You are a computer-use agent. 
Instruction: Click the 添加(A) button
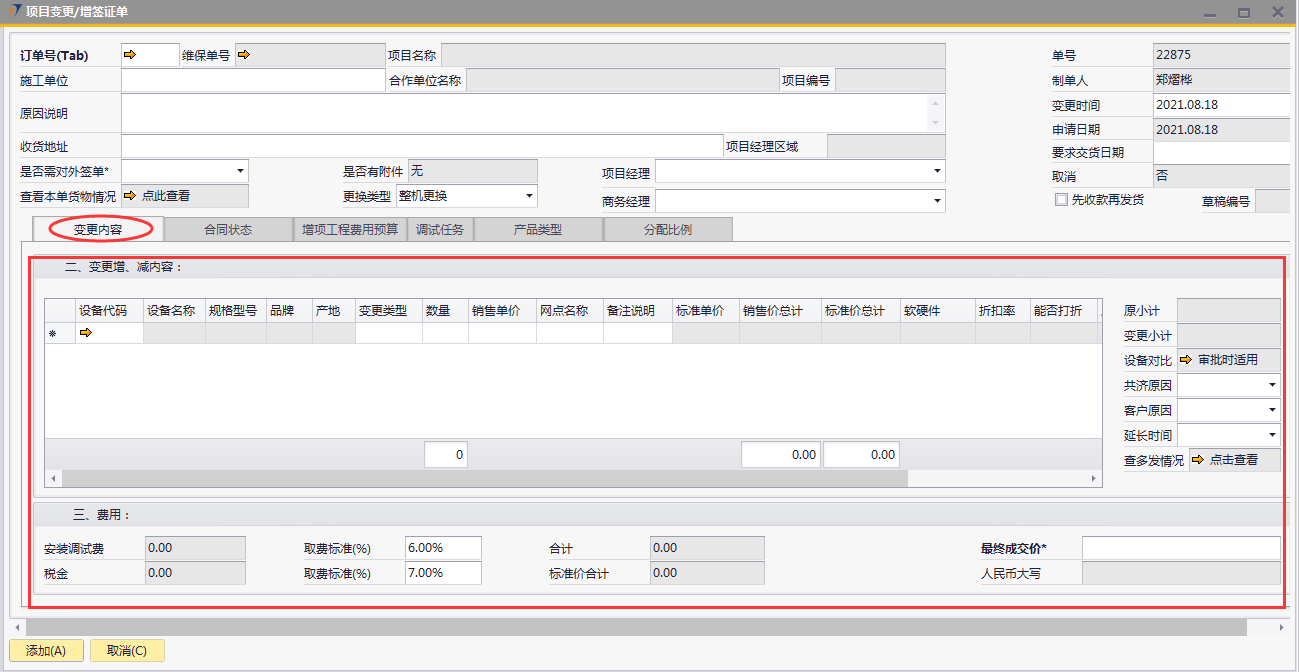pos(46,651)
